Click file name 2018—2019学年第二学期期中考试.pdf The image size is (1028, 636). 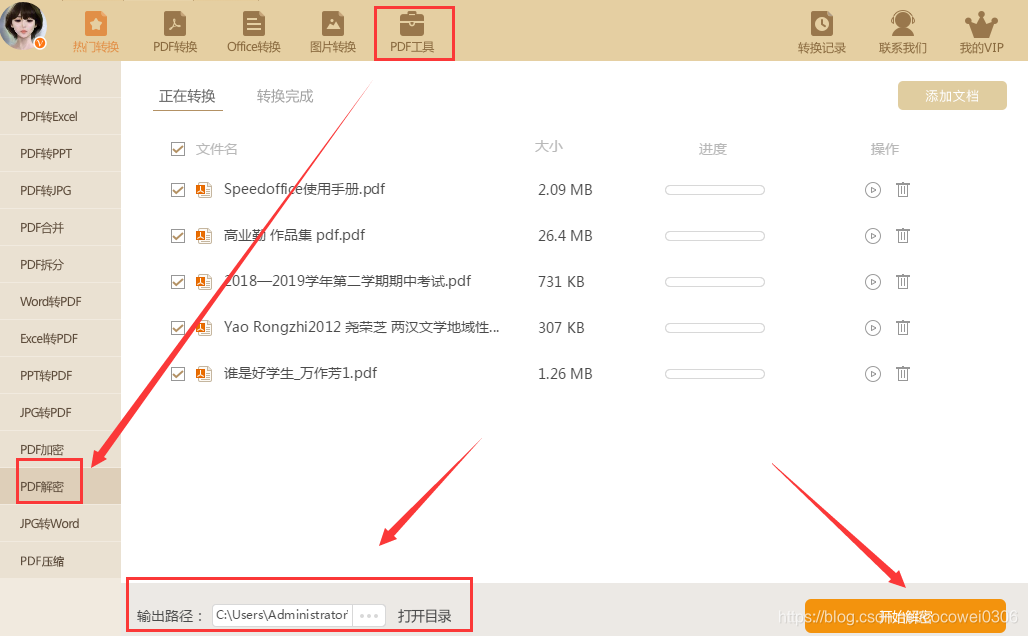[347, 281]
